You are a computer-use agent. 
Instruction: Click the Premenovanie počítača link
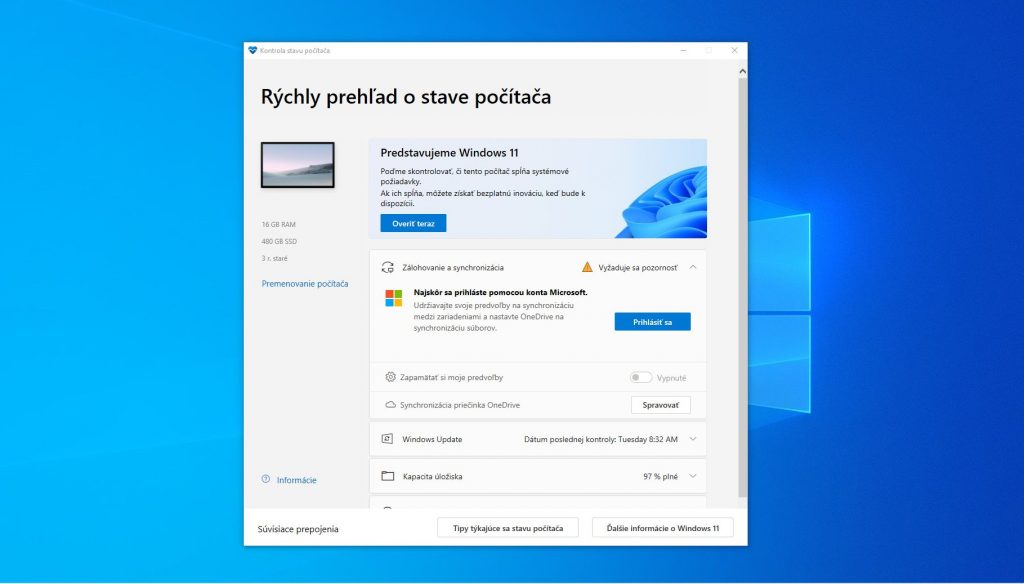(305, 284)
